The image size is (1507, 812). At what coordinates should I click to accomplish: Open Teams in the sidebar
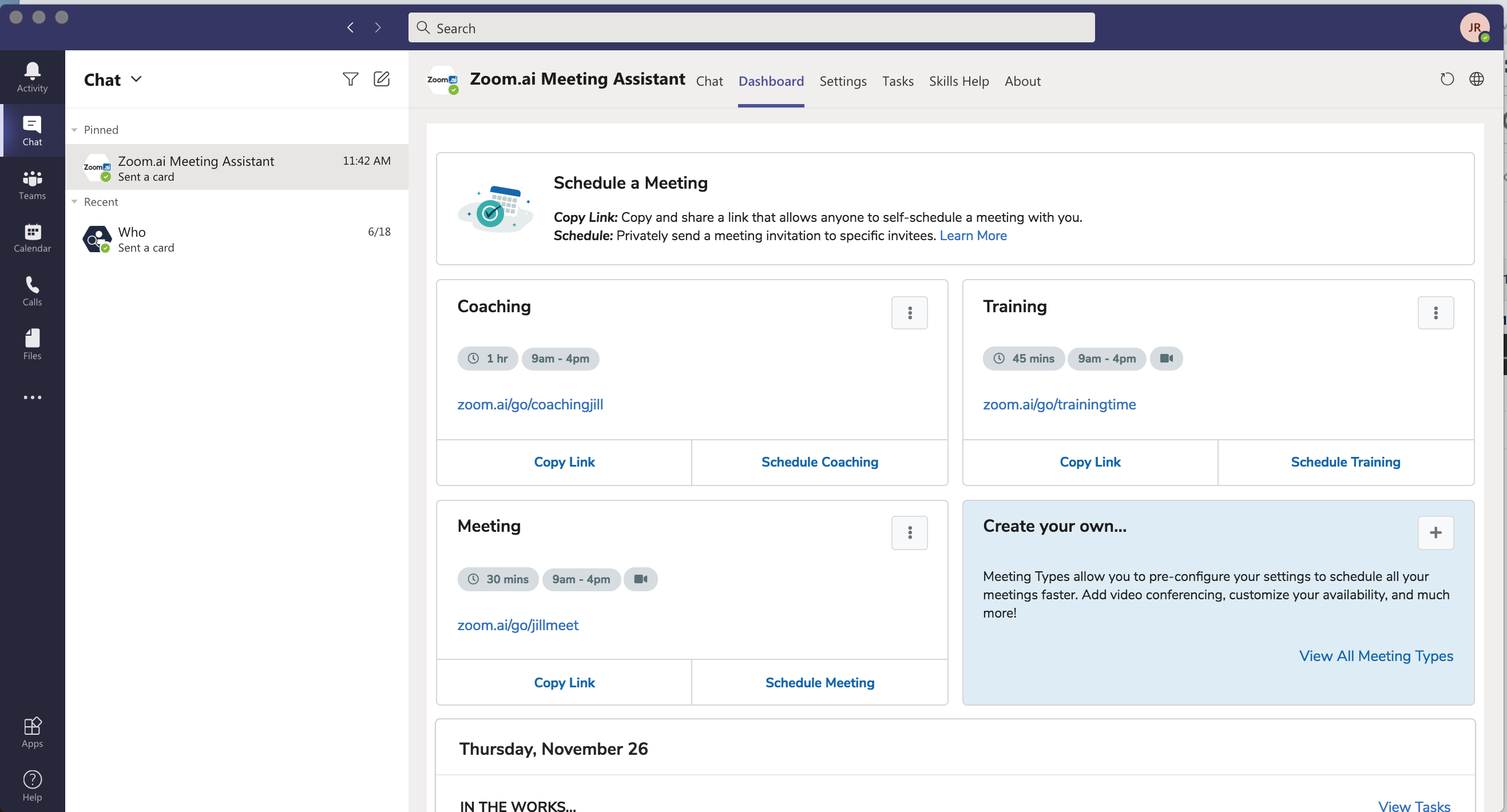pyautogui.click(x=32, y=185)
